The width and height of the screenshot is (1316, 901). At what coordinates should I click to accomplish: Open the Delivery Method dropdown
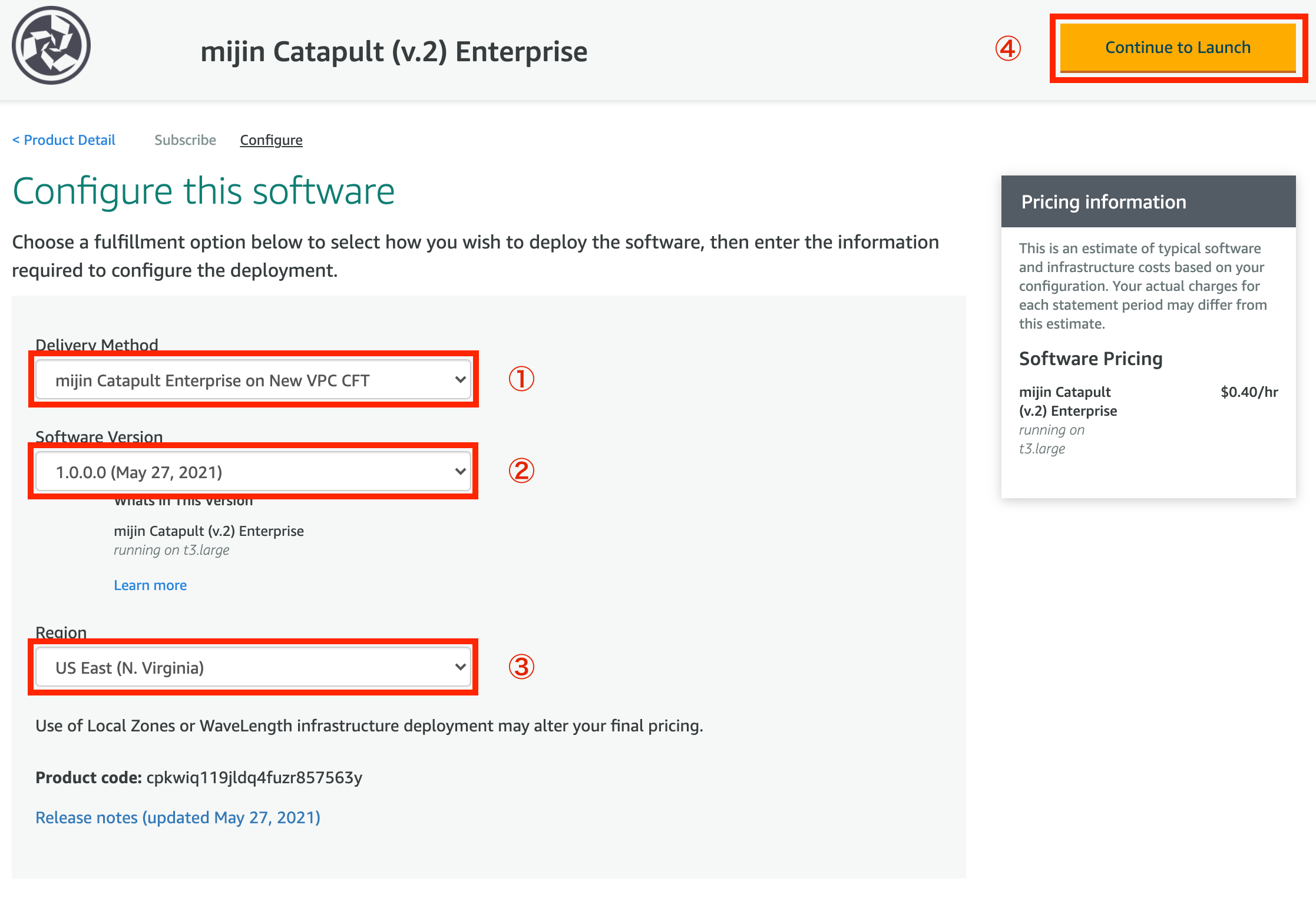point(253,380)
